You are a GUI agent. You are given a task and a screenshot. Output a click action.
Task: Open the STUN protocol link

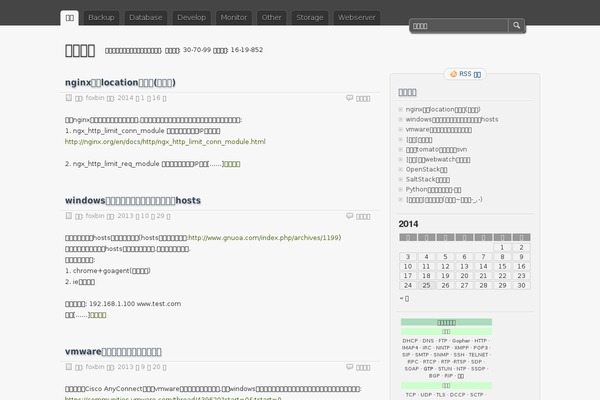(445, 369)
